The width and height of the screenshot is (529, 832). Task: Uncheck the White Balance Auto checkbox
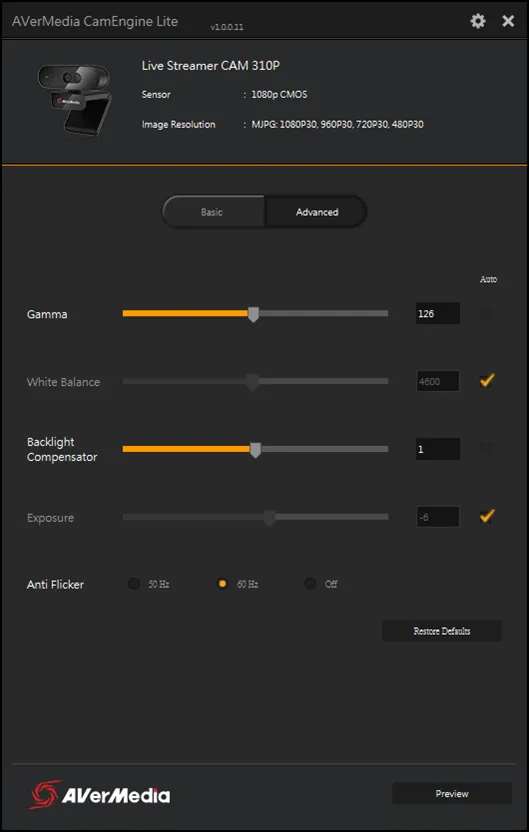[487, 380]
